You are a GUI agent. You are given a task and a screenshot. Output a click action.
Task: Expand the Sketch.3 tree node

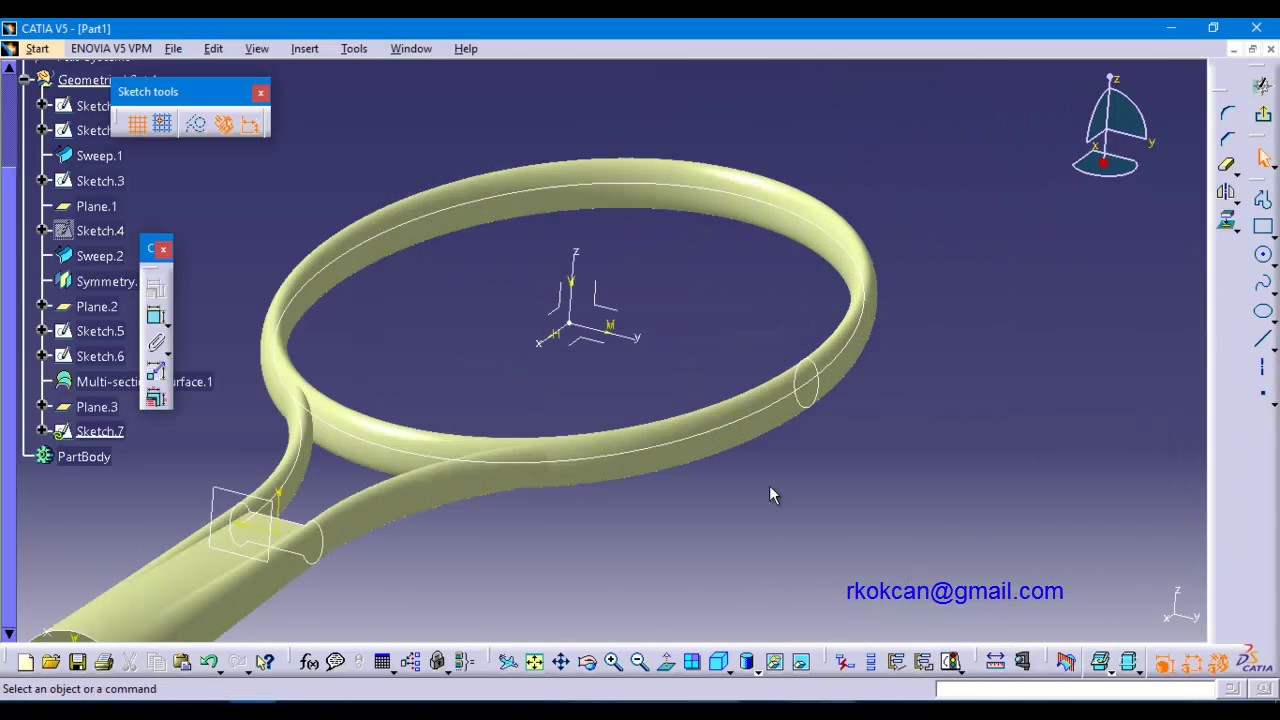42,180
